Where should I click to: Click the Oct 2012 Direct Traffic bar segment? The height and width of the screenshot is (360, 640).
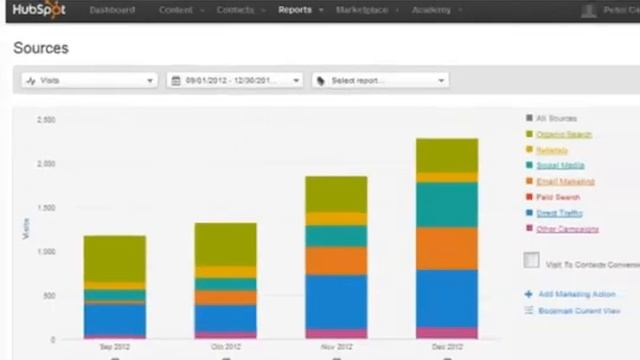226,318
